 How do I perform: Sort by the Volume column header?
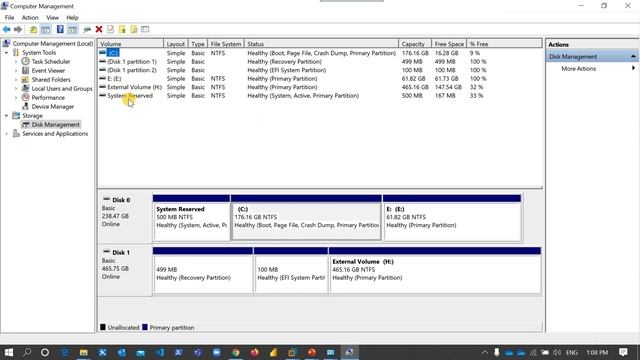131,44
